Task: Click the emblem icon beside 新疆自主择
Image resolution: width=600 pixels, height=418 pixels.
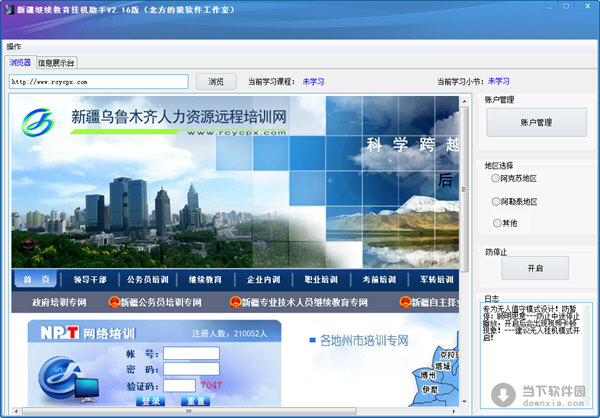Action: click(405, 302)
